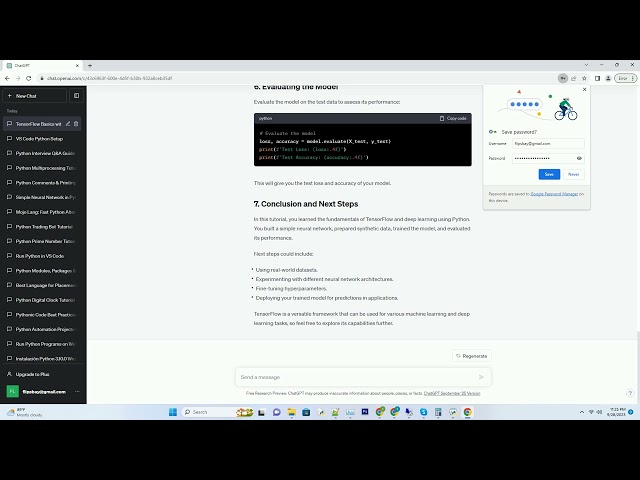Click the FL account avatar
Screen dimensions: 640x480
click(x=13, y=392)
